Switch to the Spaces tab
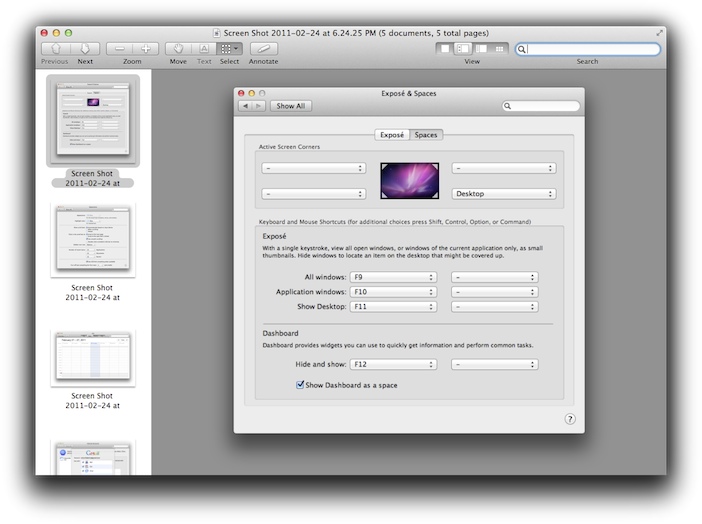The width and height of the screenshot is (702, 524). [x=426, y=135]
